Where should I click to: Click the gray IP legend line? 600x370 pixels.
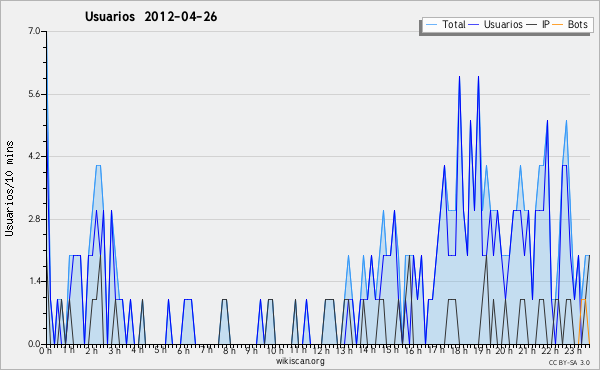click(532, 25)
